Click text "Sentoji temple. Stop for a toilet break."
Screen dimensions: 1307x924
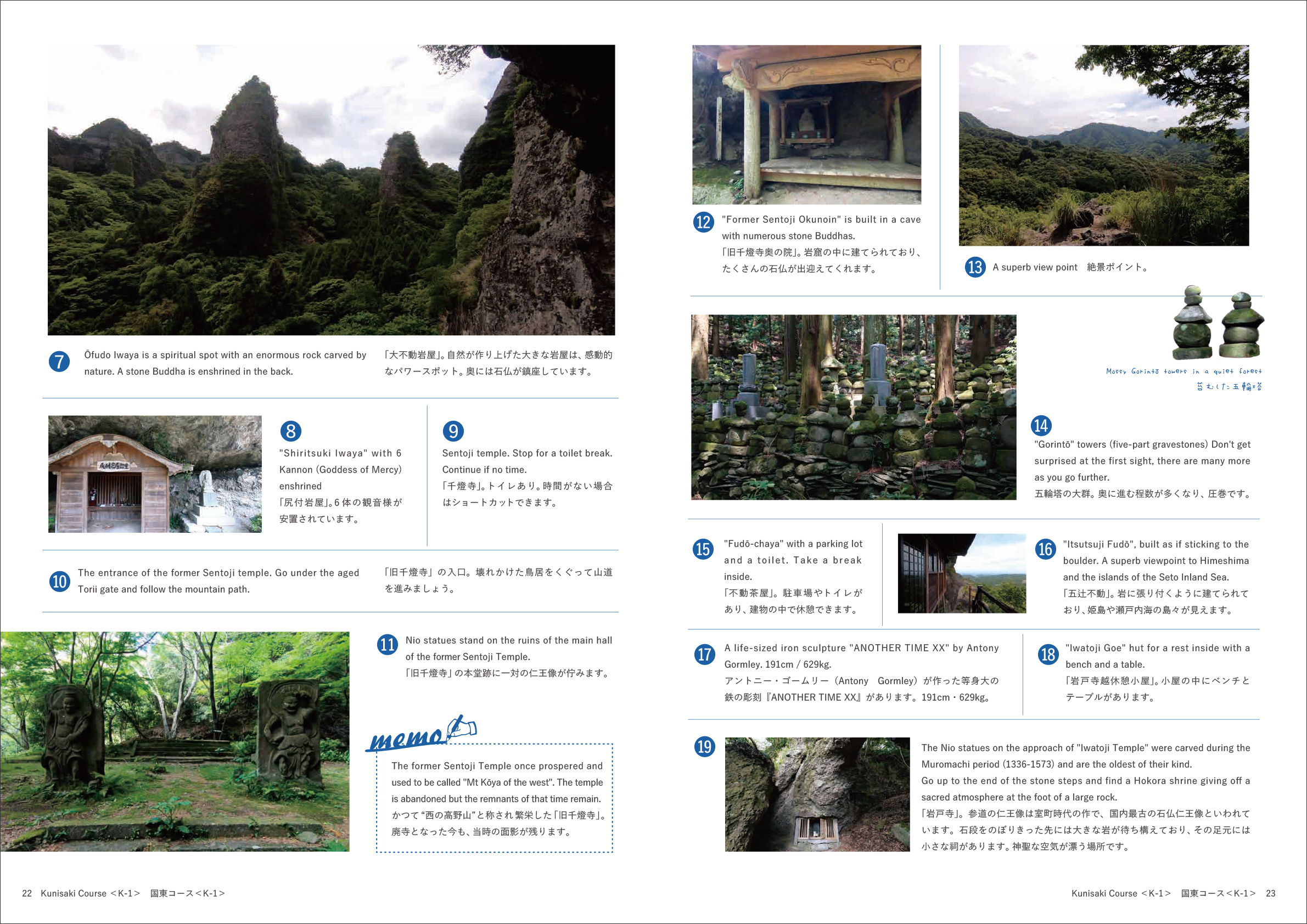coord(527,453)
